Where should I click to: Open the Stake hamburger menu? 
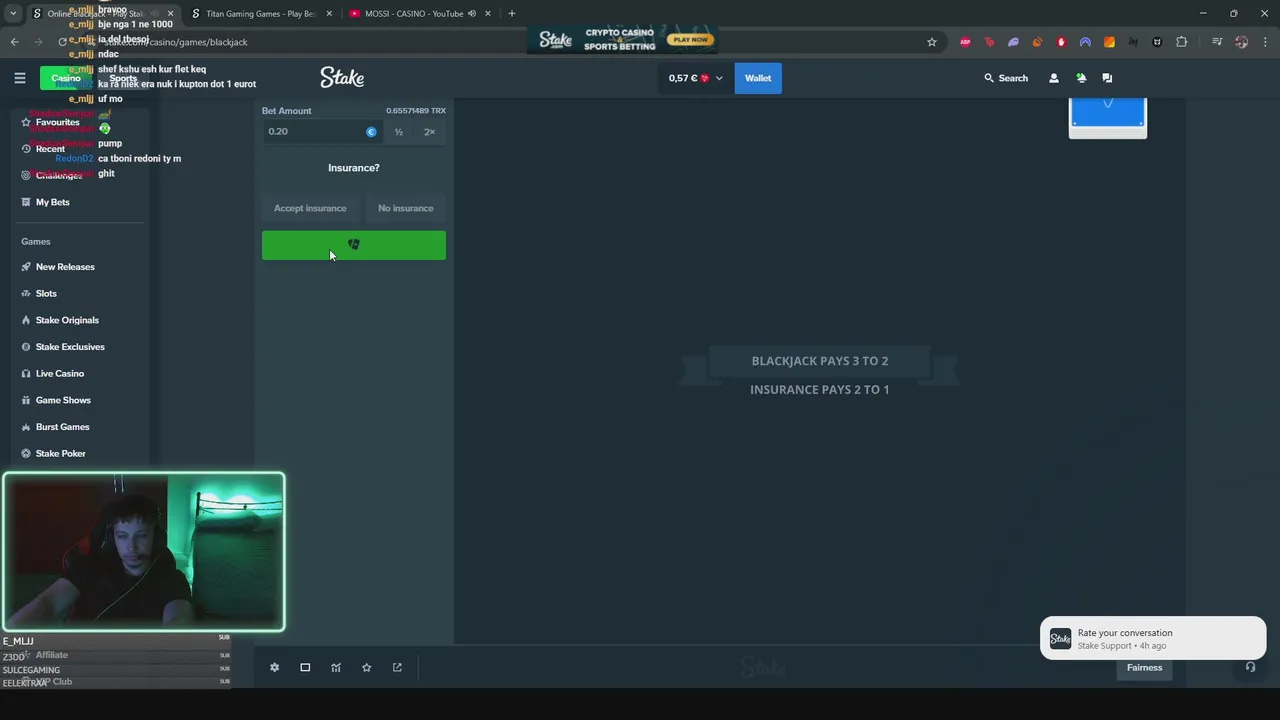click(20, 78)
